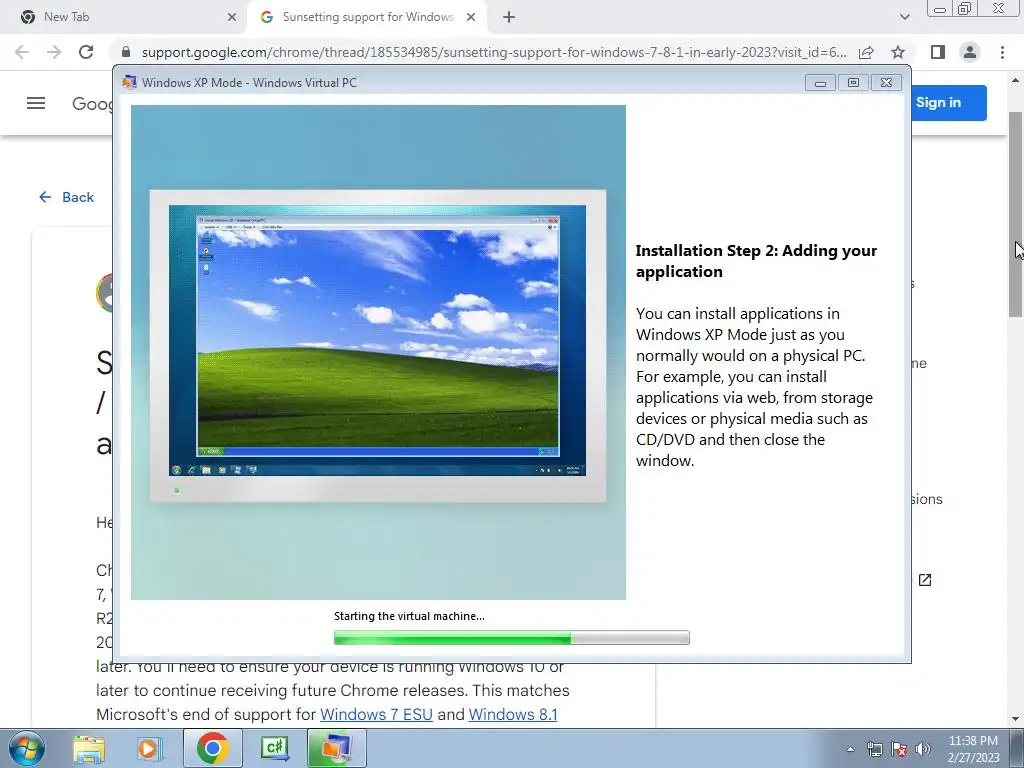The image size is (1024, 768).
Task: Switch to the New Tab browser tab
Action: (x=123, y=17)
